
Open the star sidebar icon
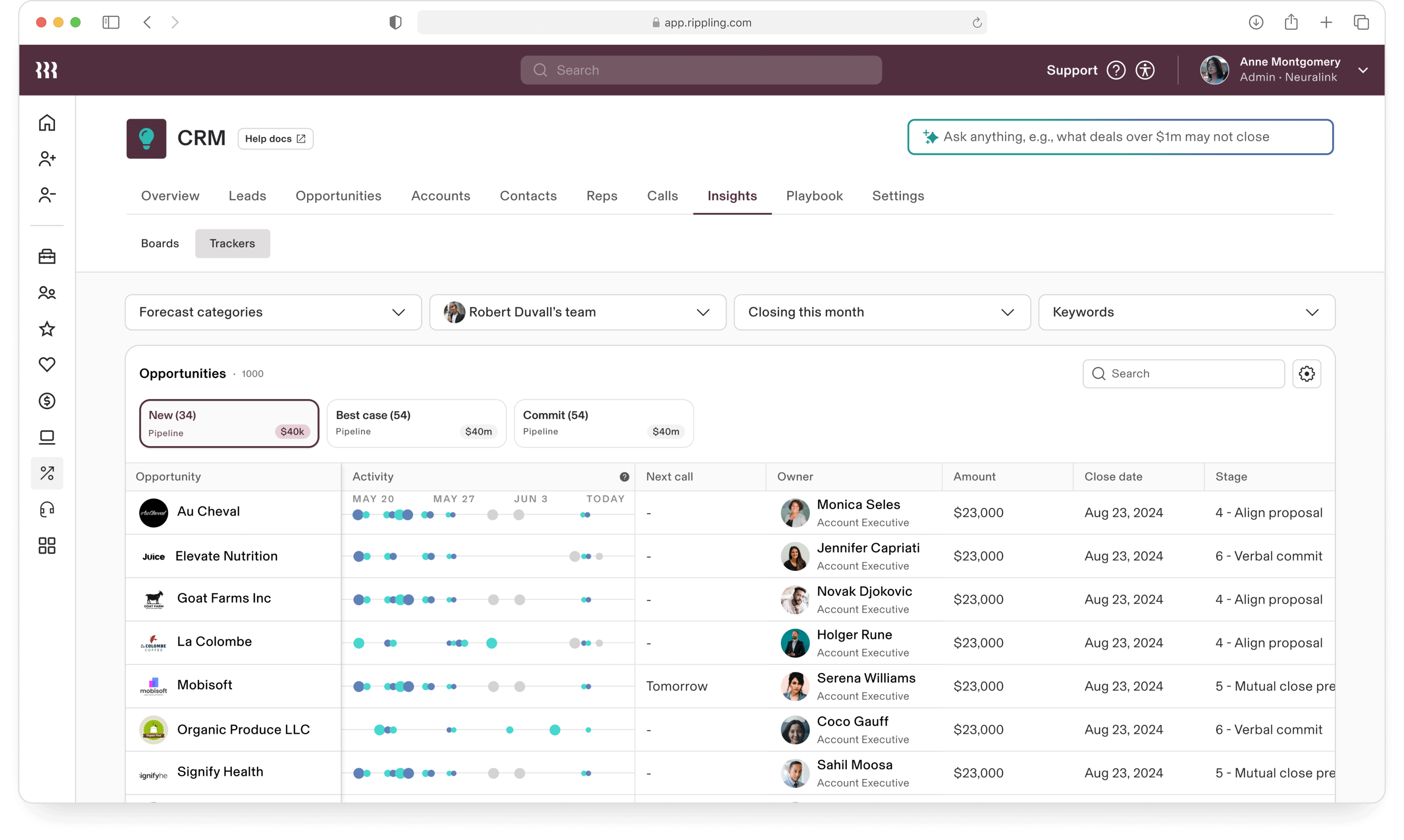47,329
